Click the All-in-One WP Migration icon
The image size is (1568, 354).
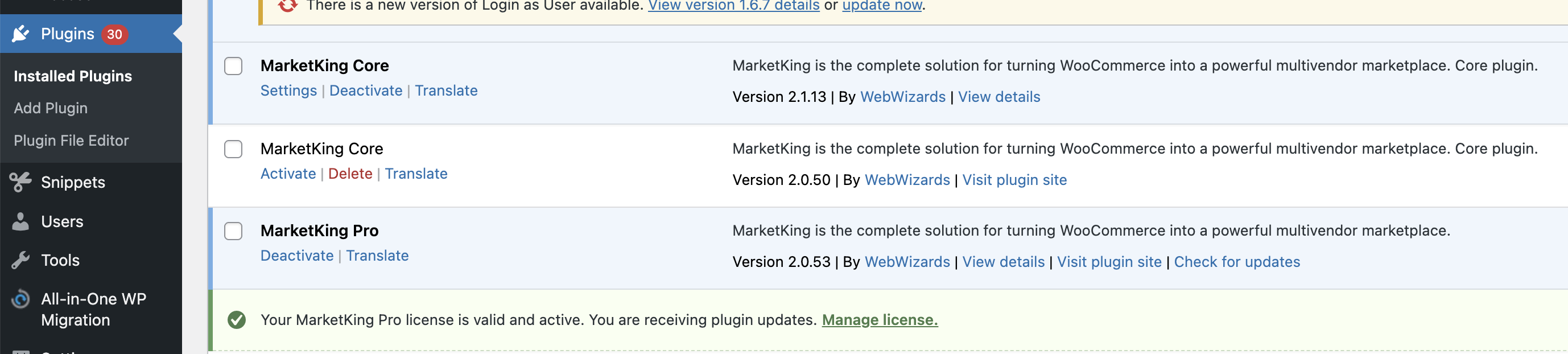[x=20, y=300]
